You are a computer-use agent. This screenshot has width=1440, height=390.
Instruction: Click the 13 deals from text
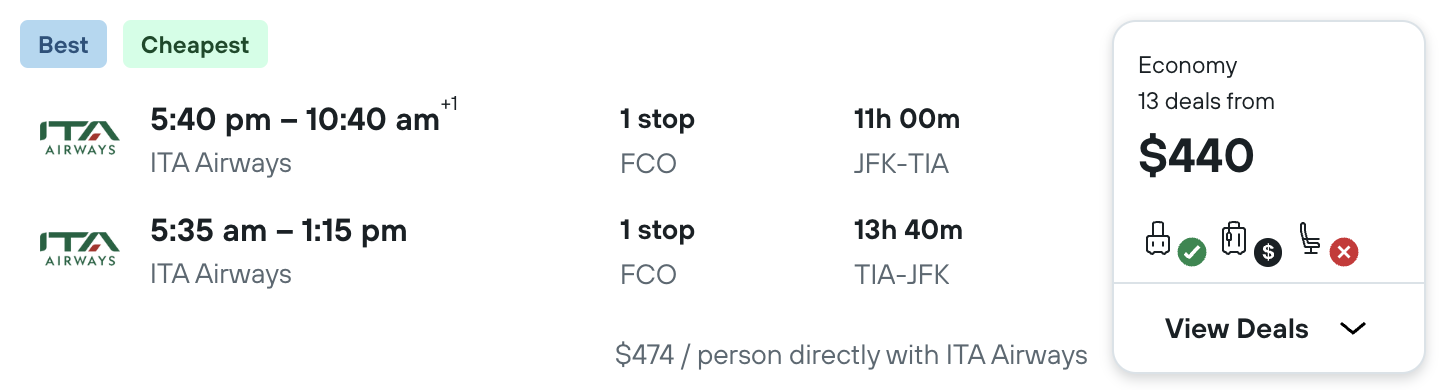pos(1206,101)
